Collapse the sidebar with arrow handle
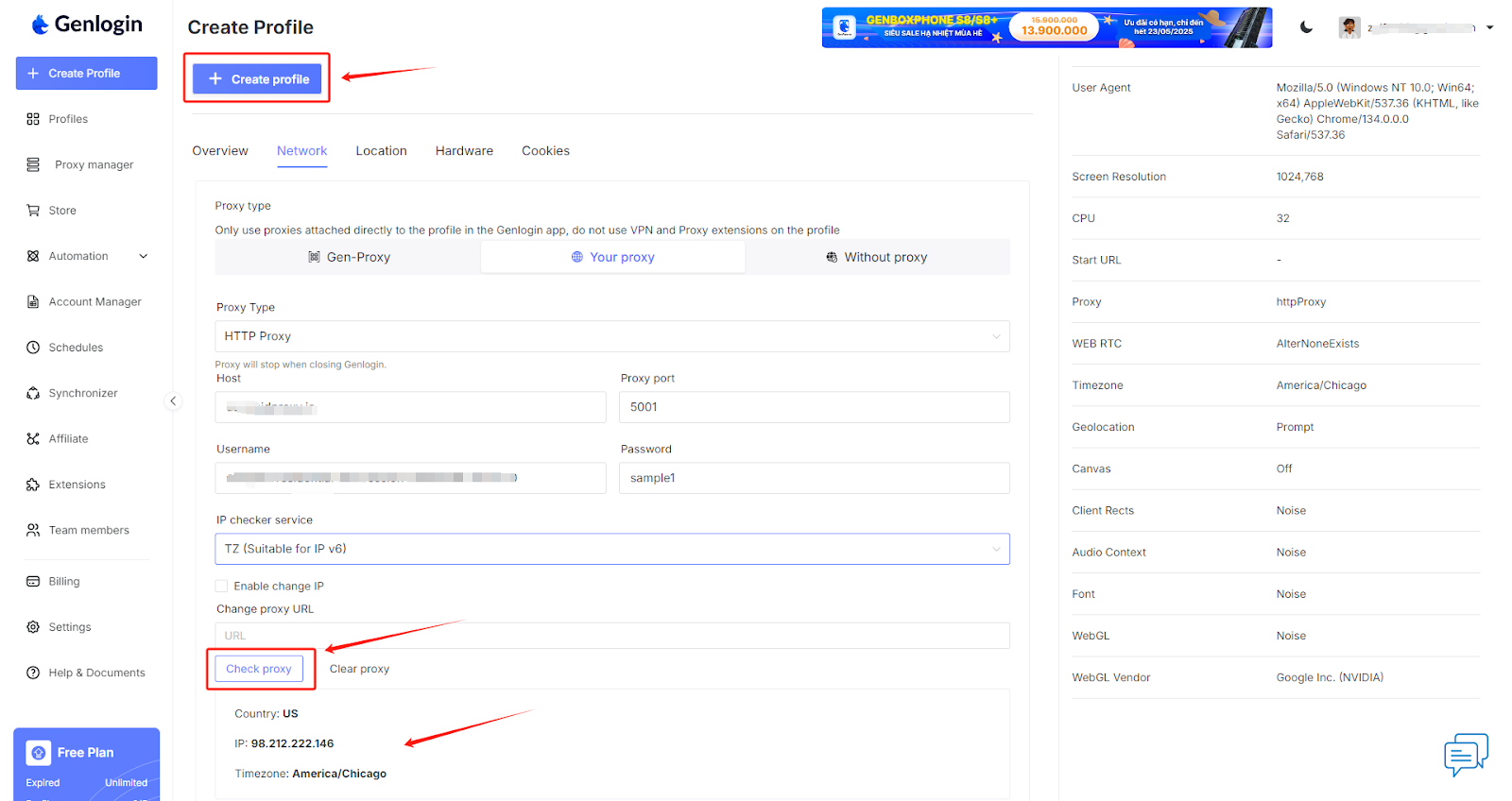This screenshot has width=1512, height=801. point(173,401)
